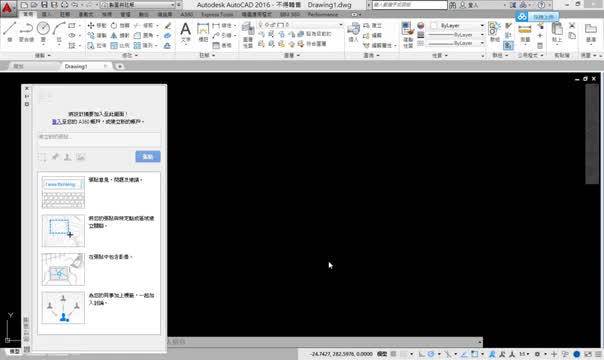
Task: Switch to the Express Tools ribbon tab
Action: 217,14
